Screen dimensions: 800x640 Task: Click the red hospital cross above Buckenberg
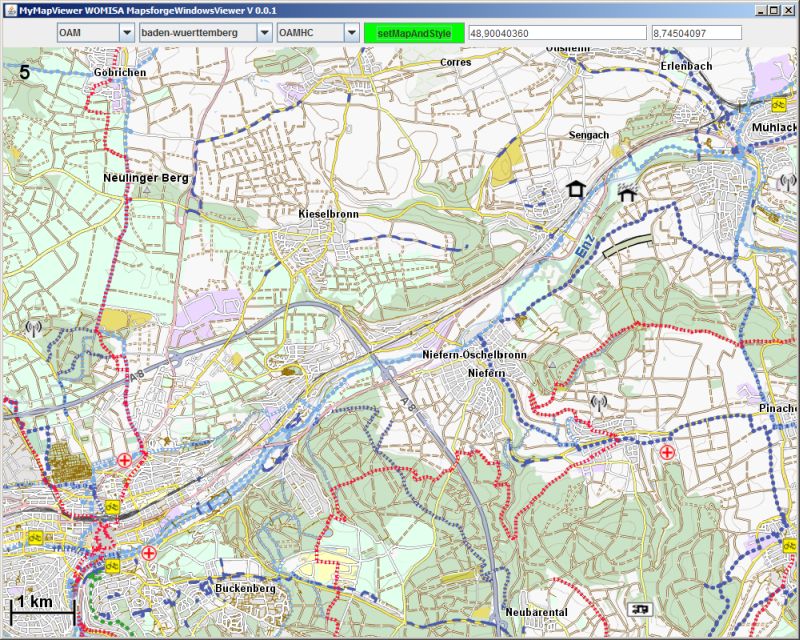pos(149,552)
